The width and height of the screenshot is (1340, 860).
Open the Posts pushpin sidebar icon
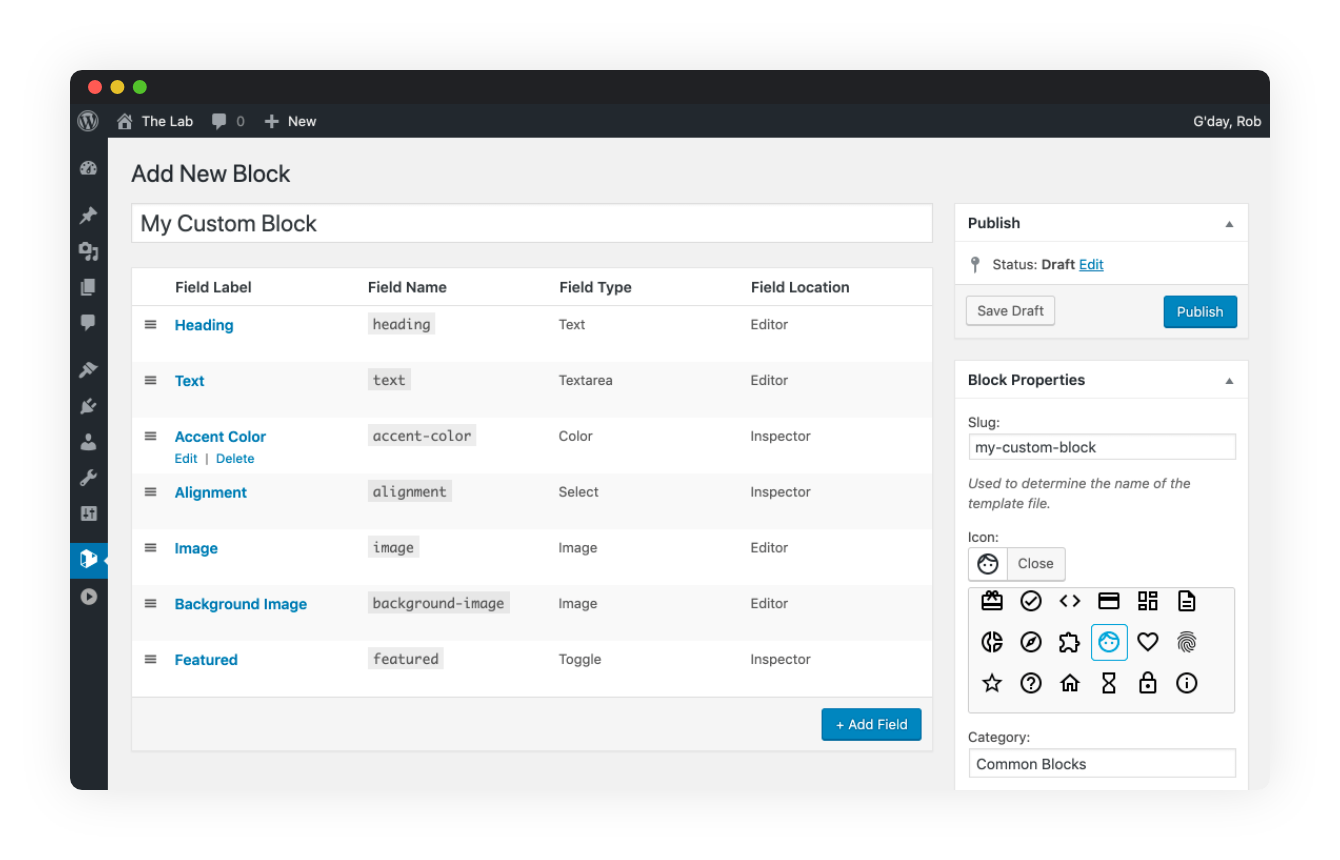point(88,215)
